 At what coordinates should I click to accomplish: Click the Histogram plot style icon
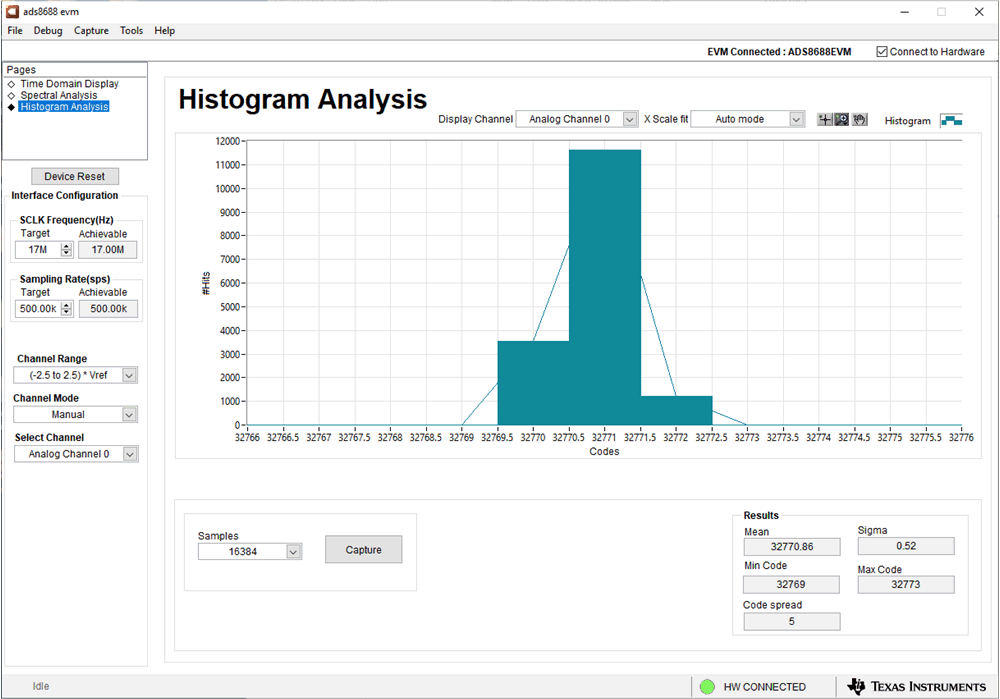pos(950,121)
